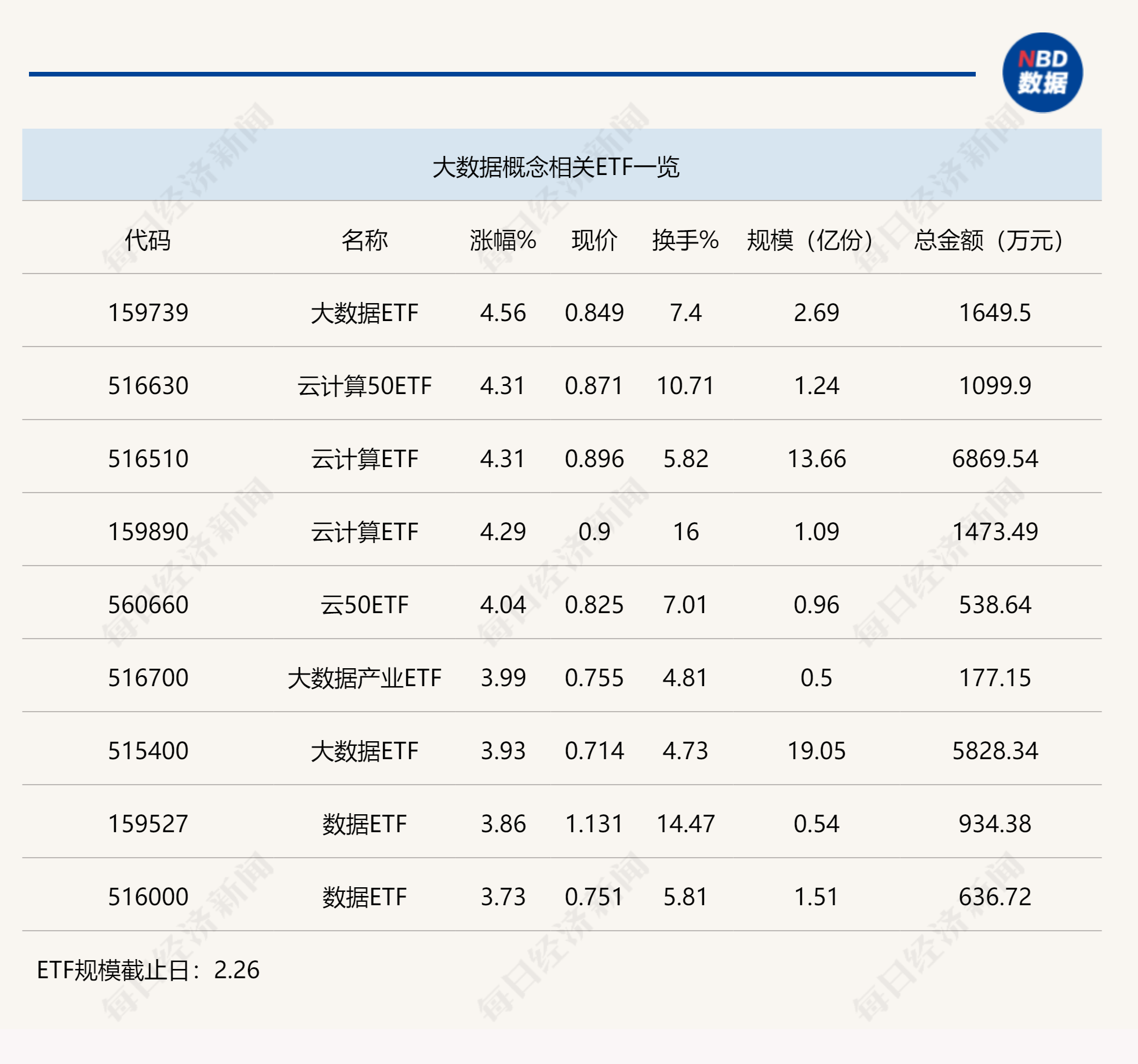Click the NBD 数据 logo badge
Viewport: 1138px width, 1064px height.
coord(1042,73)
